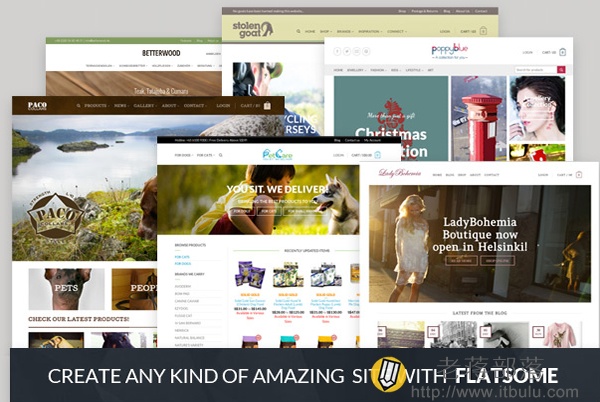Open HOME in Poppyblue navigation
Image resolution: width=600 pixels, height=402 pixels.
(x=338, y=70)
